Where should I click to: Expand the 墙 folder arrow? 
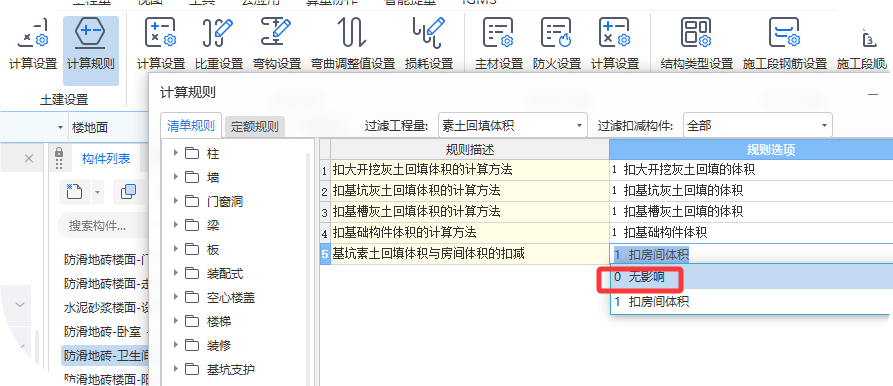click(175, 177)
